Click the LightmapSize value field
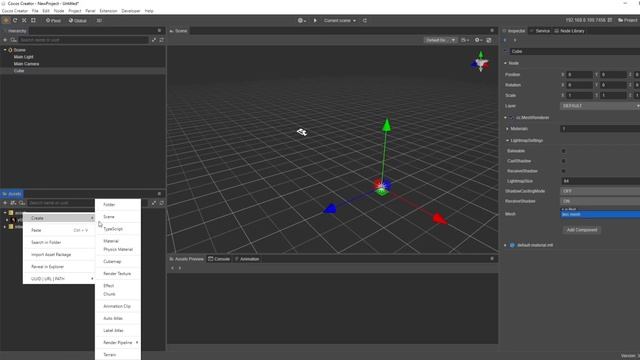This screenshot has width=640, height=360. [600, 181]
